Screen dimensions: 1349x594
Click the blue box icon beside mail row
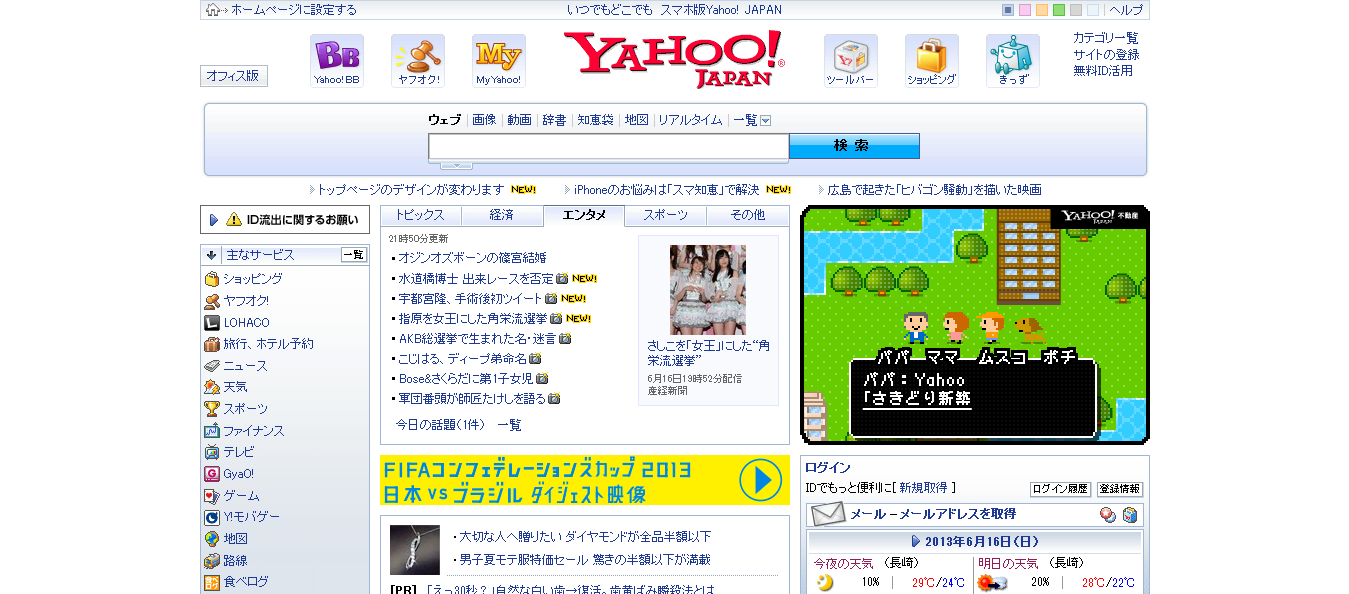pos(1130,515)
